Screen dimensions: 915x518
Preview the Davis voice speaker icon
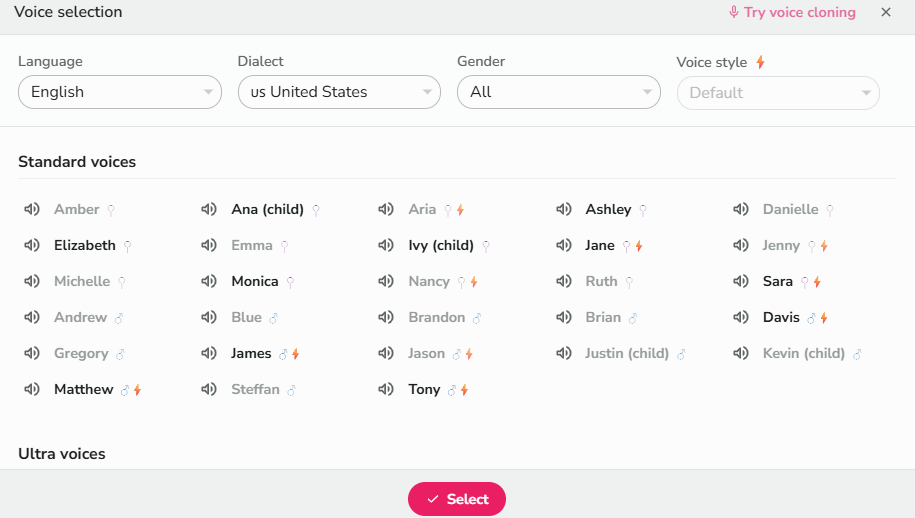(741, 317)
